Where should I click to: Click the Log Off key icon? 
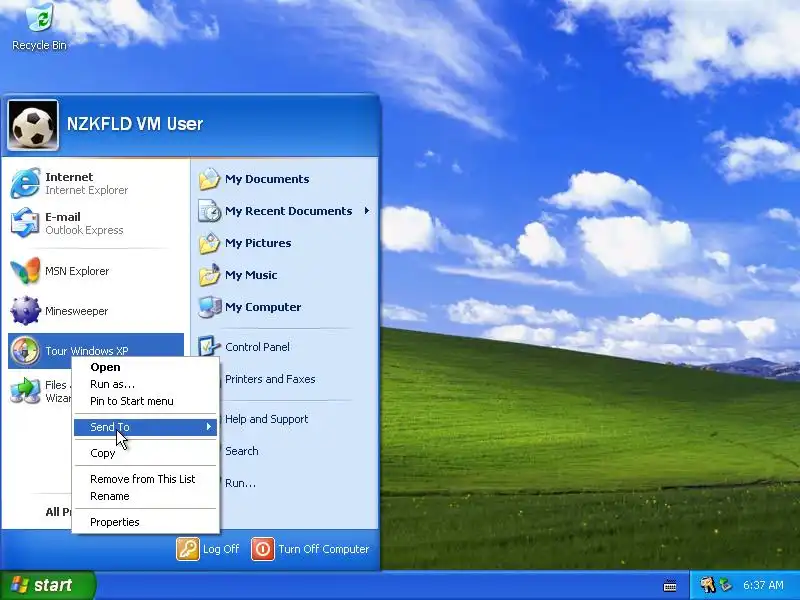coord(188,549)
